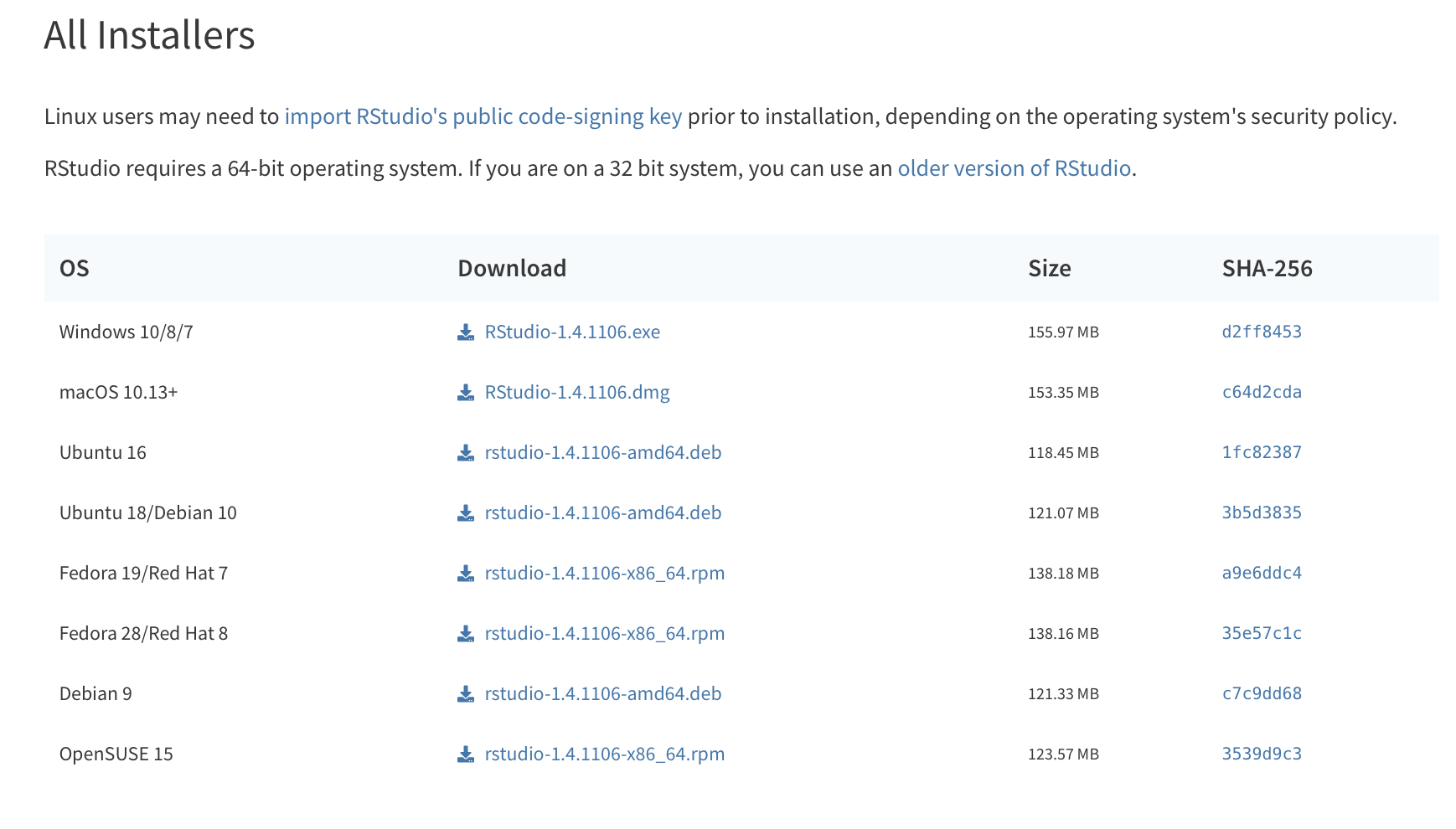This screenshot has height=829, width=1456.
Task: Open SHA-256 hash d2ff8453
Action: click(x=1262, y=332)
